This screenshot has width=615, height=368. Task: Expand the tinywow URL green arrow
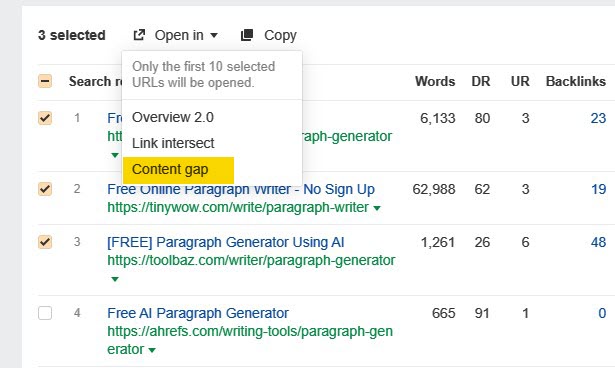click(377, 208)
